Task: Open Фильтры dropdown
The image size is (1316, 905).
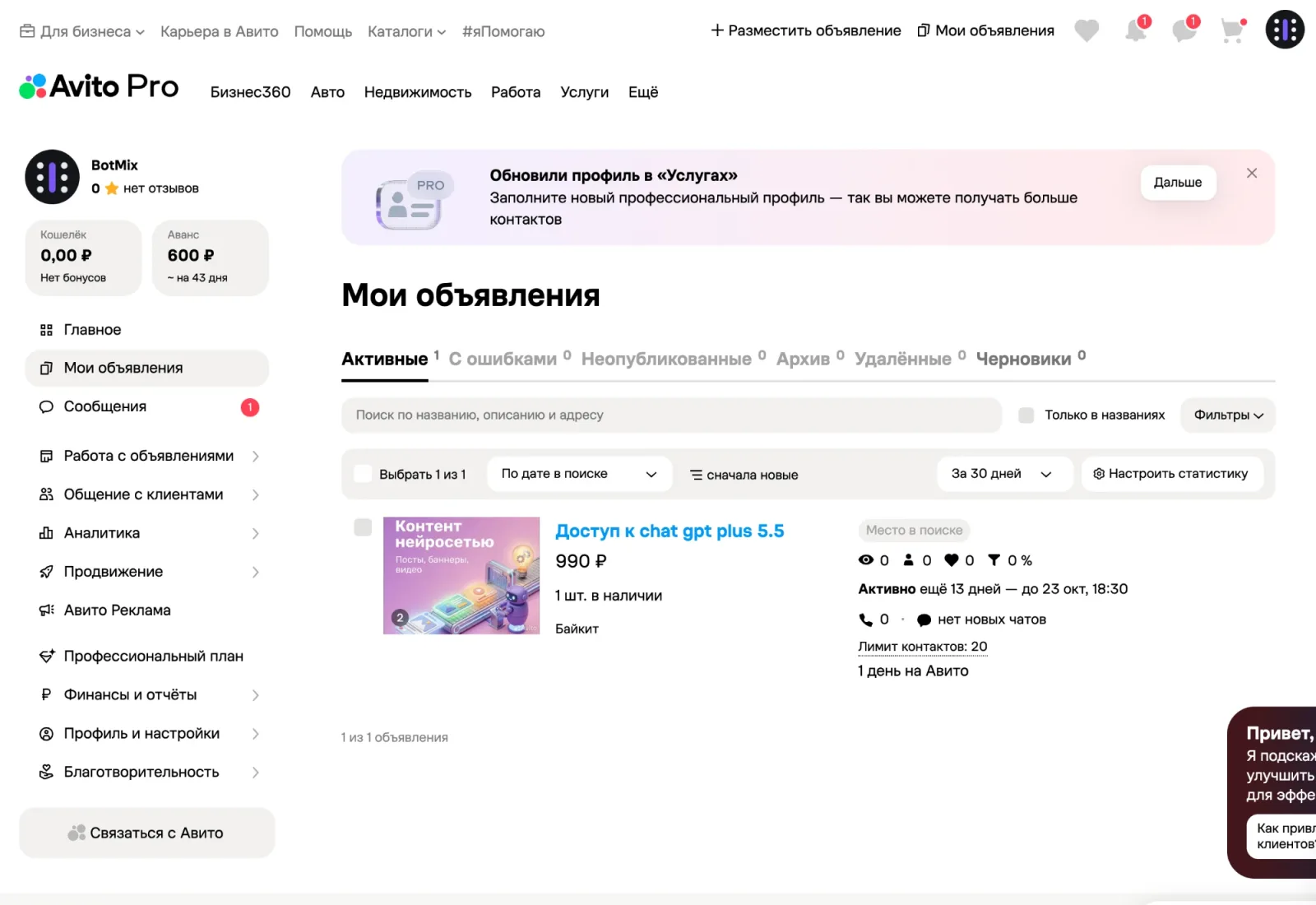Action: click(x=1227, y=415)
